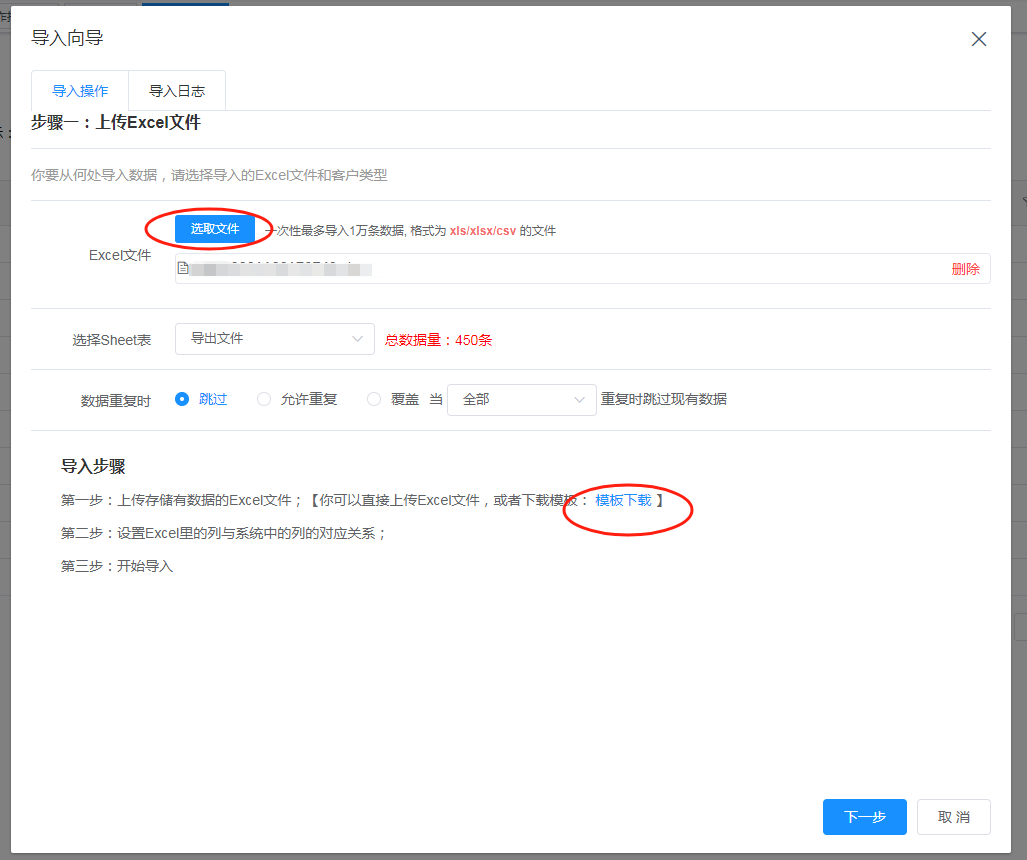The width and height of the screenshot is (1027, 860).
Task: Click the red xls/xlsx/csv format text
Action: pyautogui.click(x=482, y=230)
